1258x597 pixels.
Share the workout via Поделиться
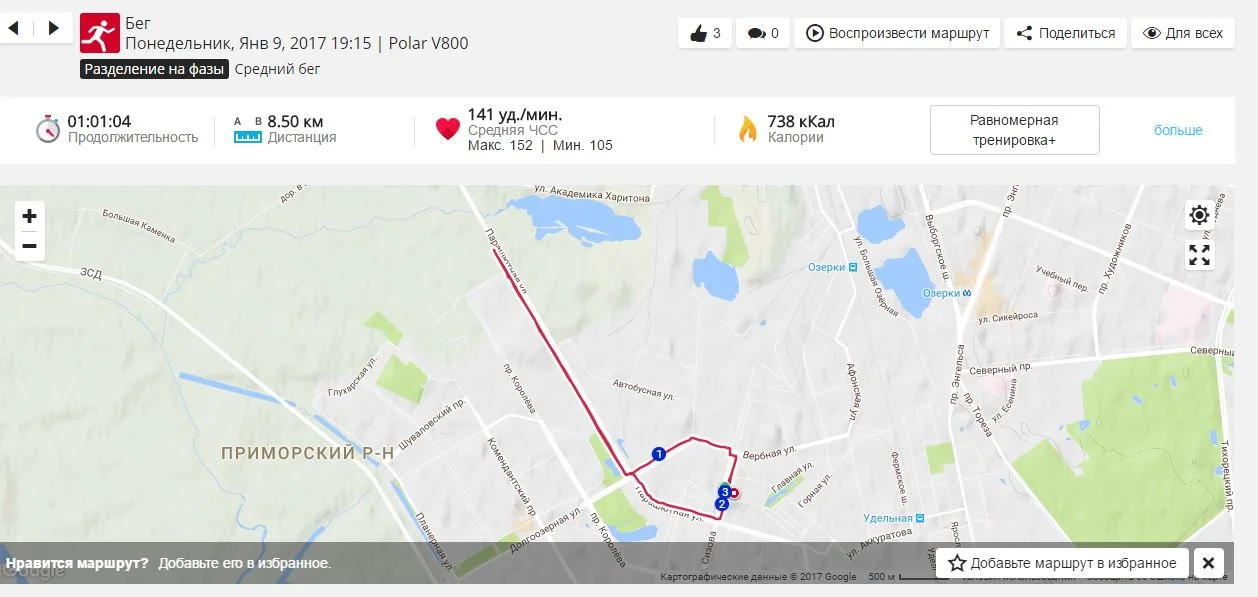pos(1065,33)
